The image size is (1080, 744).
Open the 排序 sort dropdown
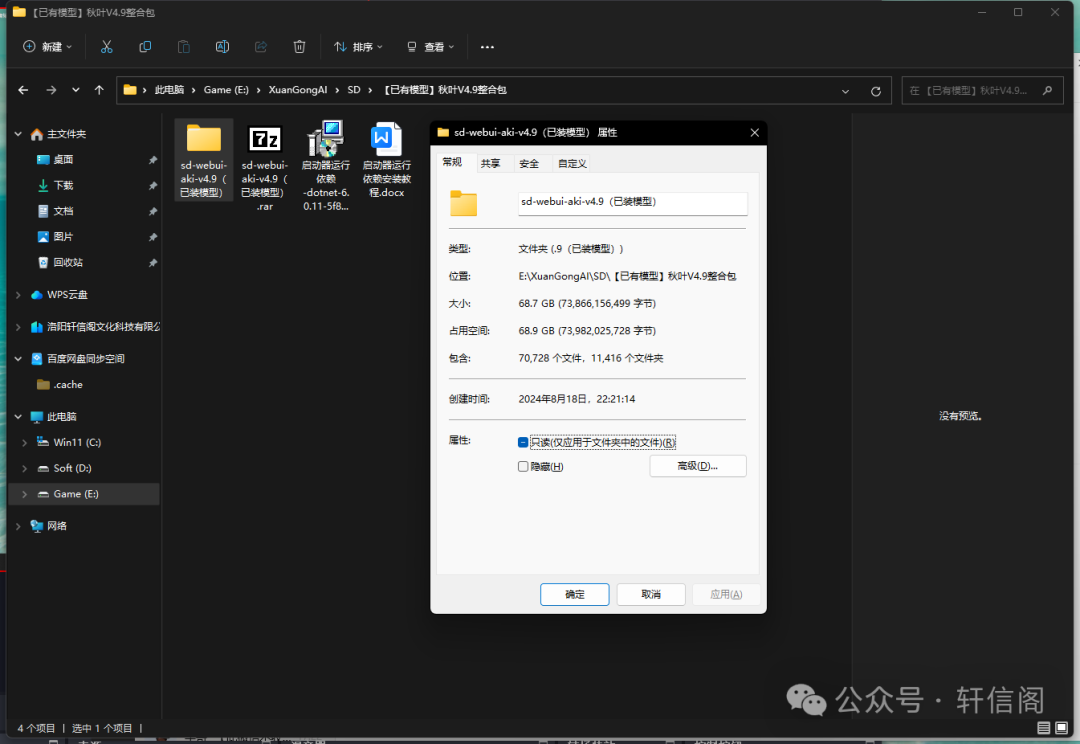358,47
